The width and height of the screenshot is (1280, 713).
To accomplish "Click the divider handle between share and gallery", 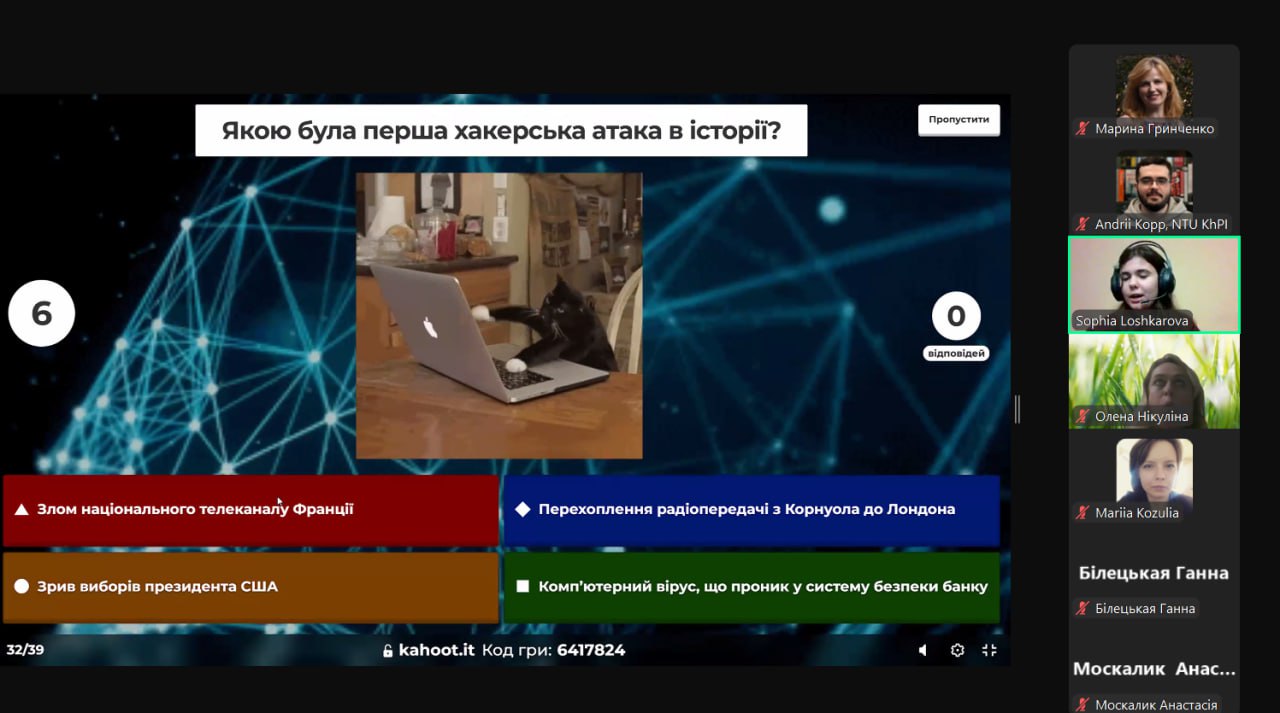I will [x=1018, y=408].
